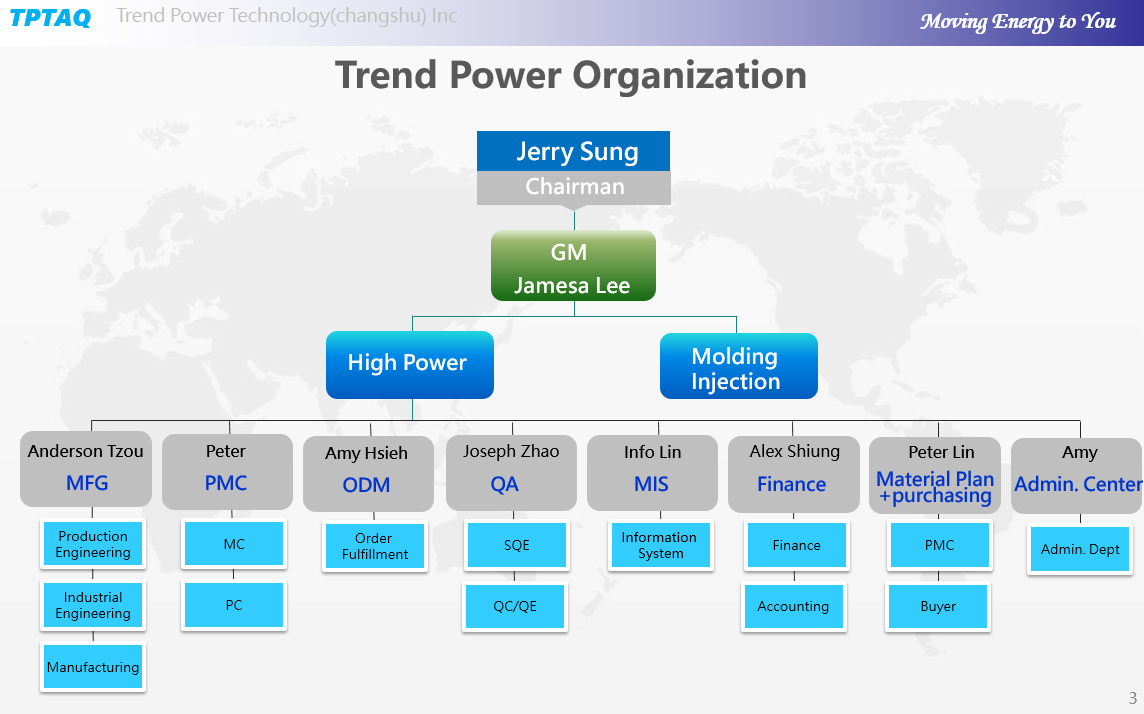Viewport: 1144px width, 714px height.
Task: Click the Information System box
Action: 660,545
